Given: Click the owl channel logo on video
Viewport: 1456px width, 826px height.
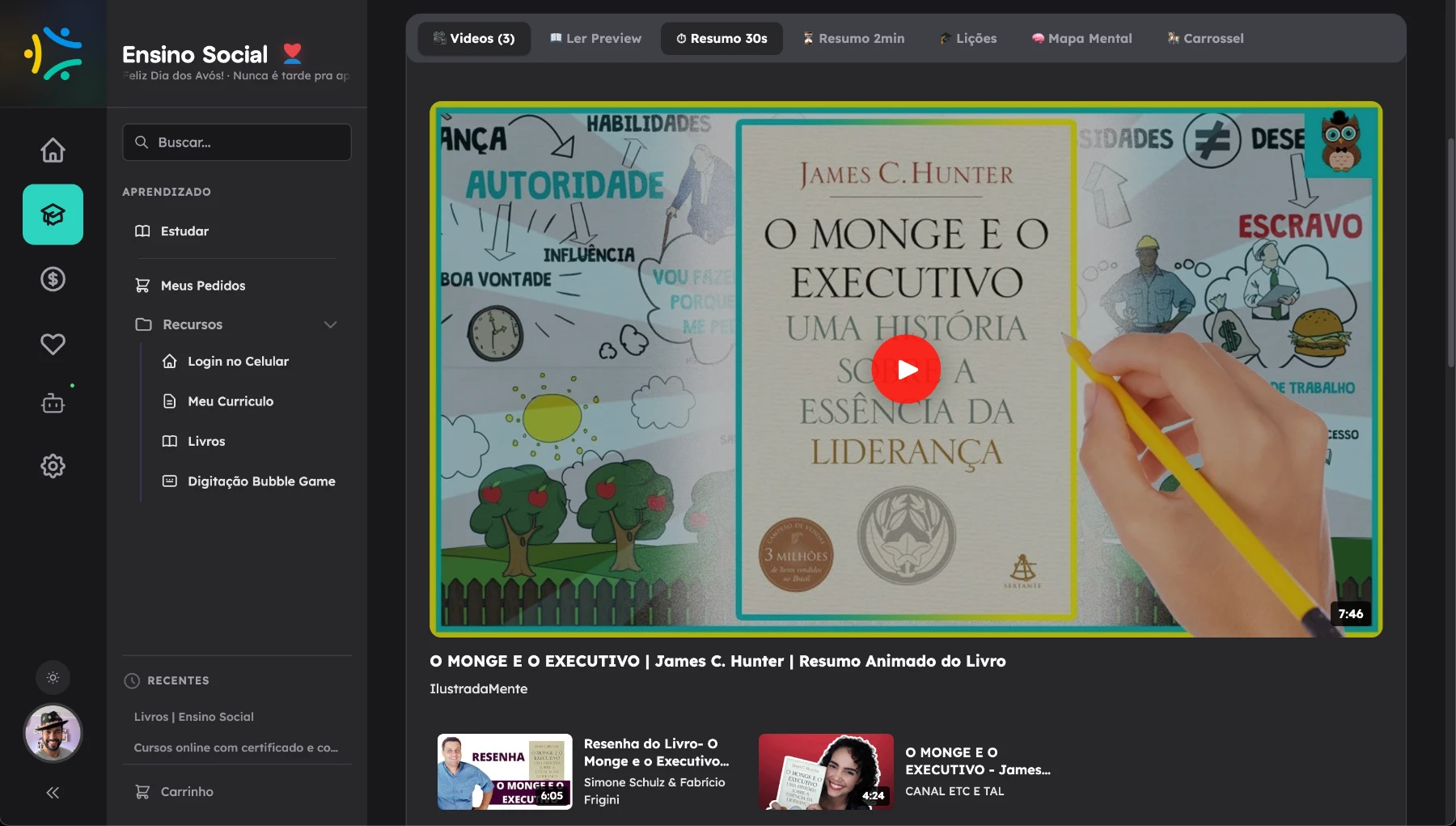Looking at the screenshot, I should (x=1340, y=142).
